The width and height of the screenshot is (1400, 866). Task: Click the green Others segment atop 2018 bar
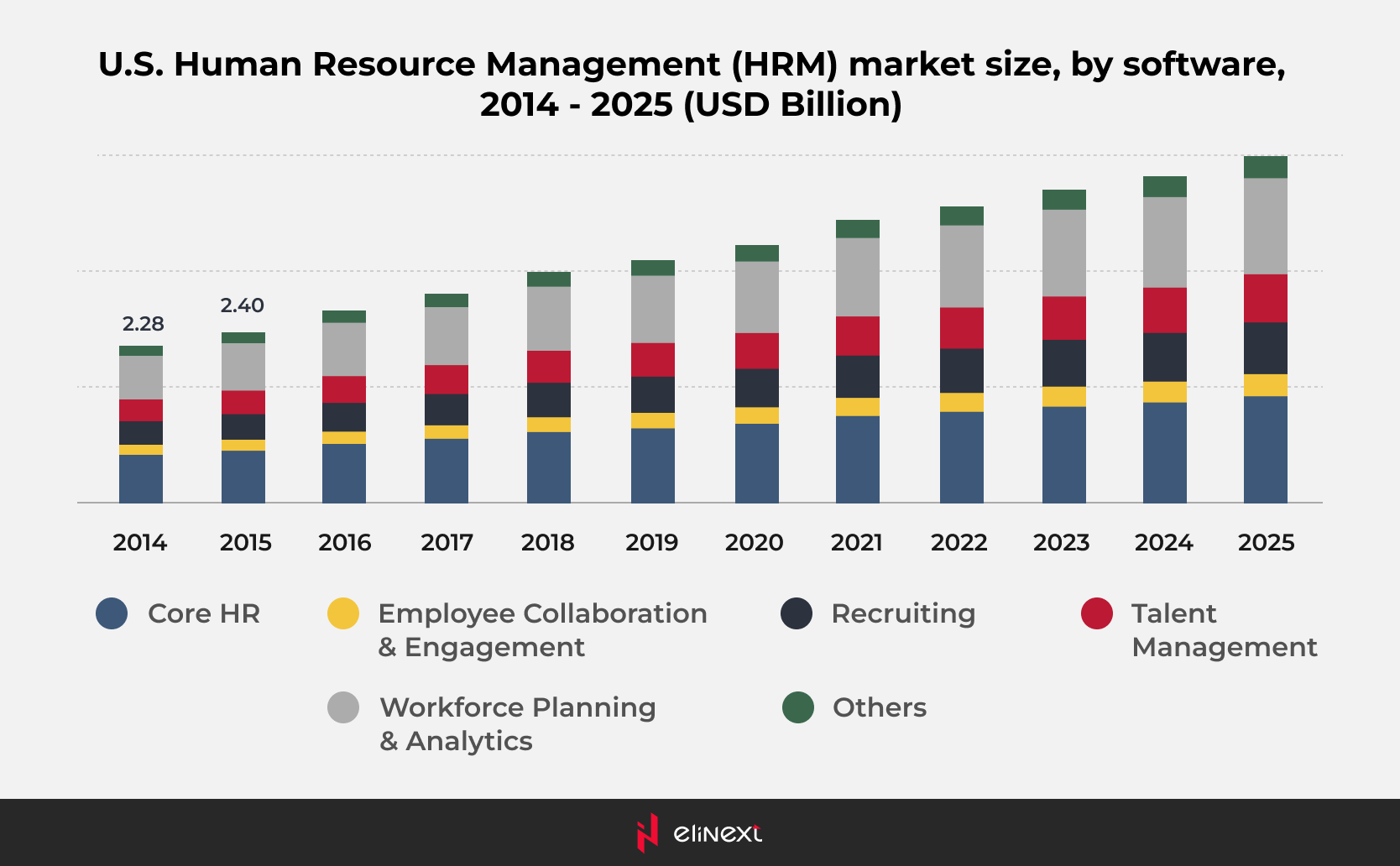tap(548, 279)
